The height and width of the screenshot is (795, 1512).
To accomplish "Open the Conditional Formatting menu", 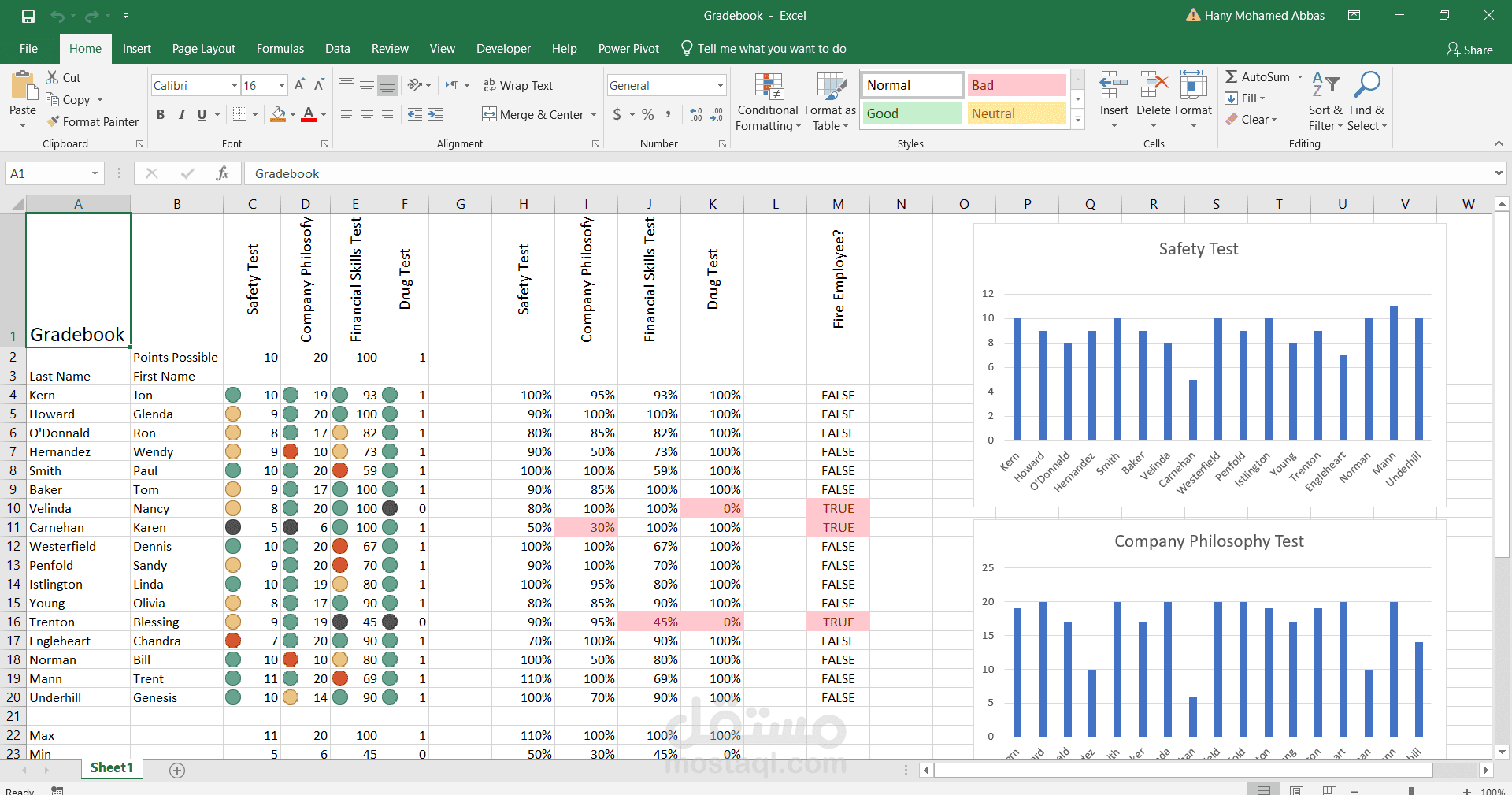I will click(x=767, y=101).
